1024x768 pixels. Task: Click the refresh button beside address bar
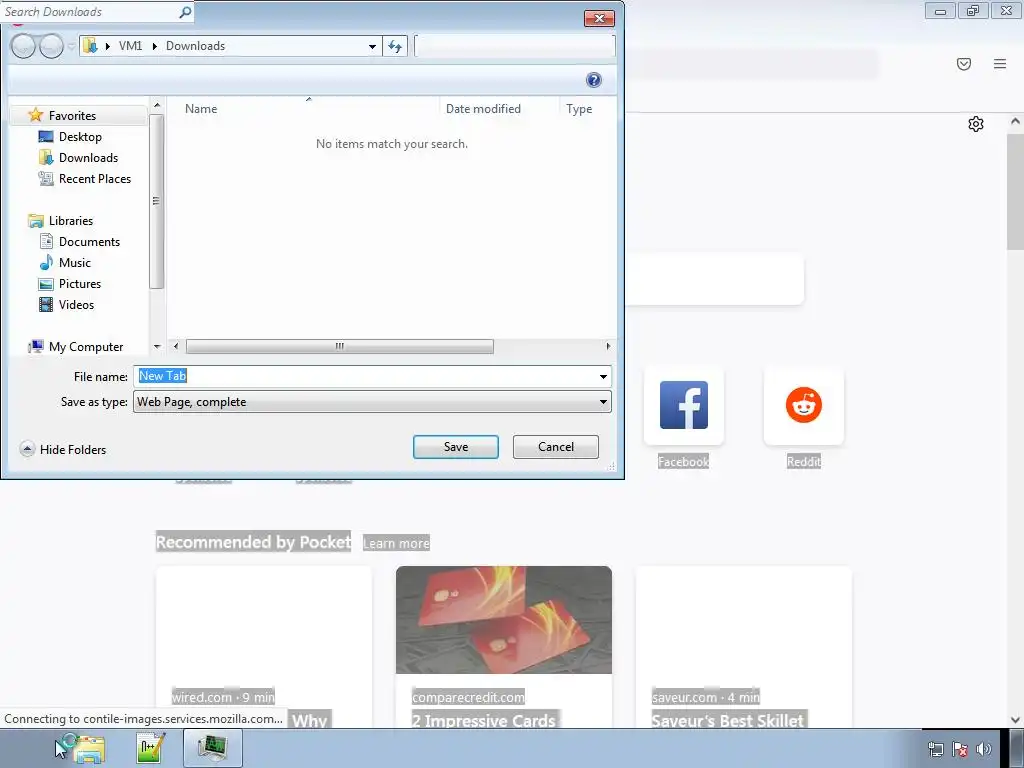395,46
